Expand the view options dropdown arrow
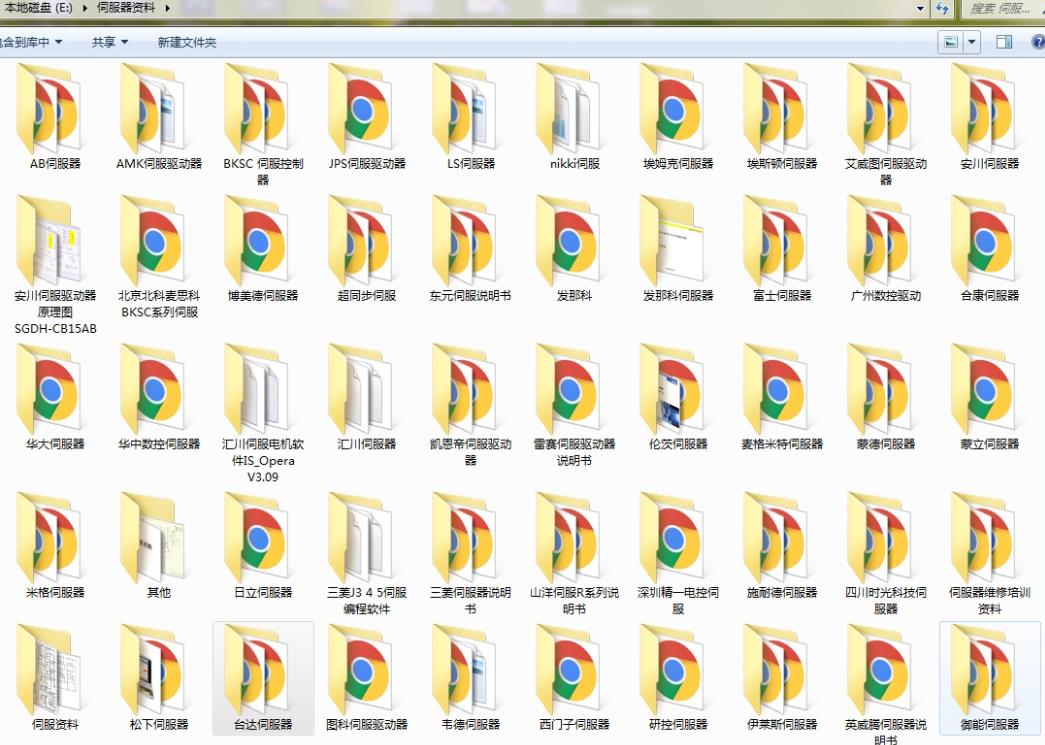Viewport: 1045px width, 745px height. [972, 42]
